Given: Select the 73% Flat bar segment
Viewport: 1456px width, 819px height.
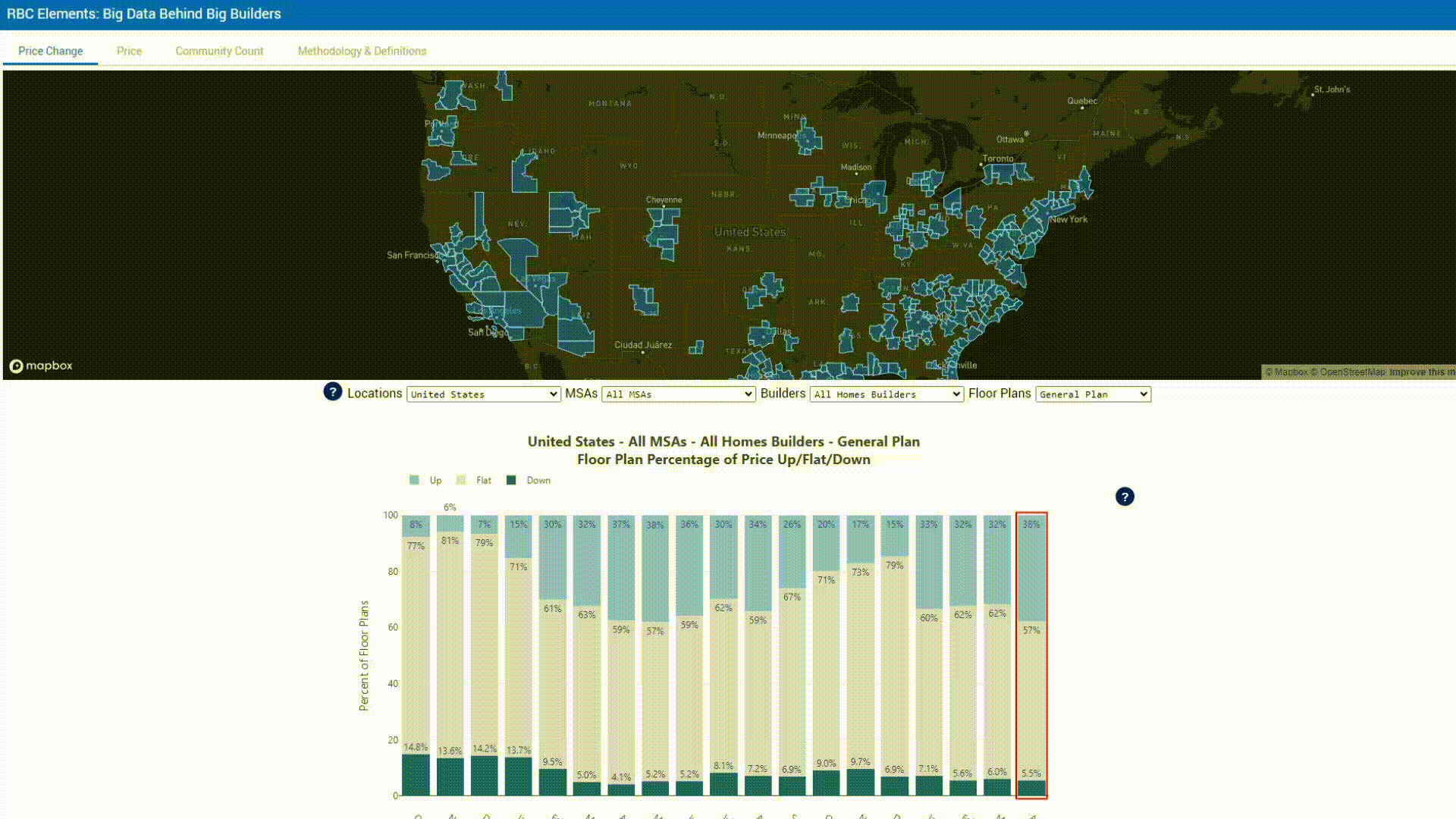Looking at the screenshot, I should tap(860, 666).
